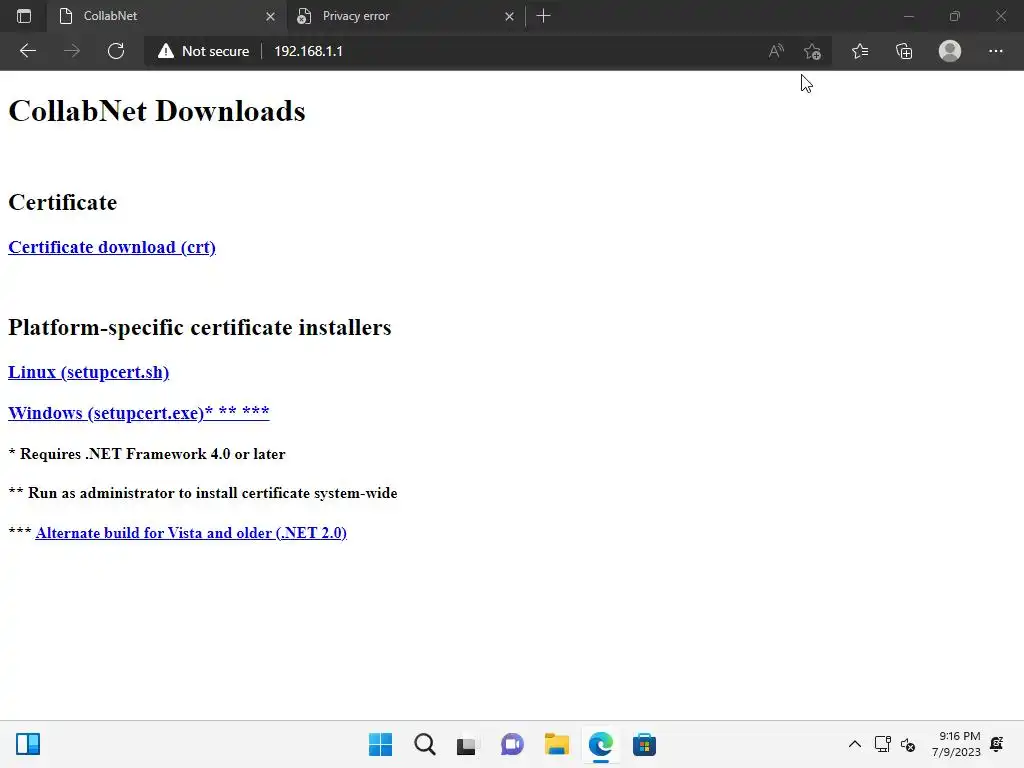
Task: Open the clock showing 9:16 PM
Action: (956, 744)
